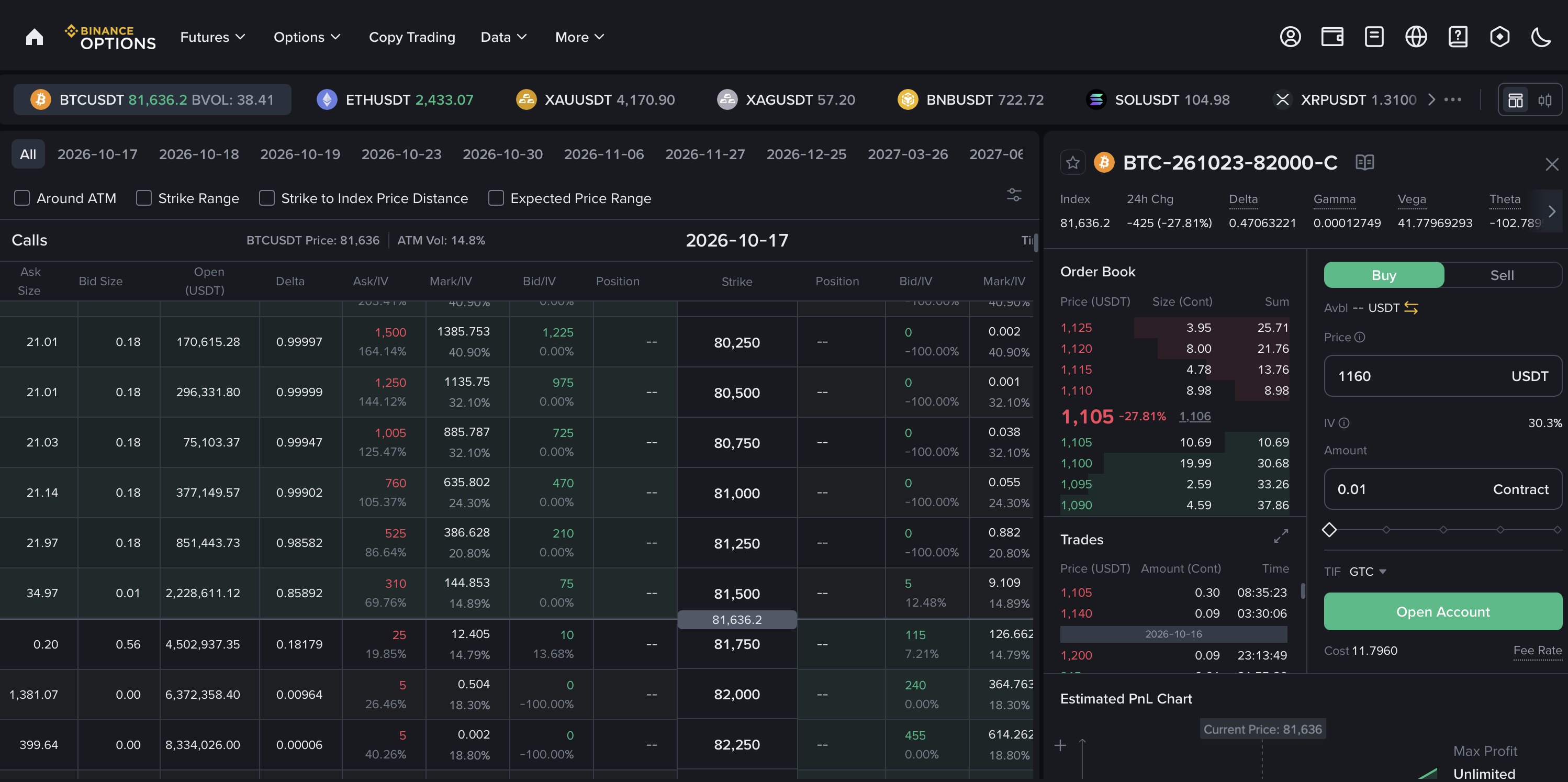Image resolution: width=1568 pixels, height=782 pixels.
Task: Click the Amount input field showing 0.01
Action: click(x=1442, y=489)
